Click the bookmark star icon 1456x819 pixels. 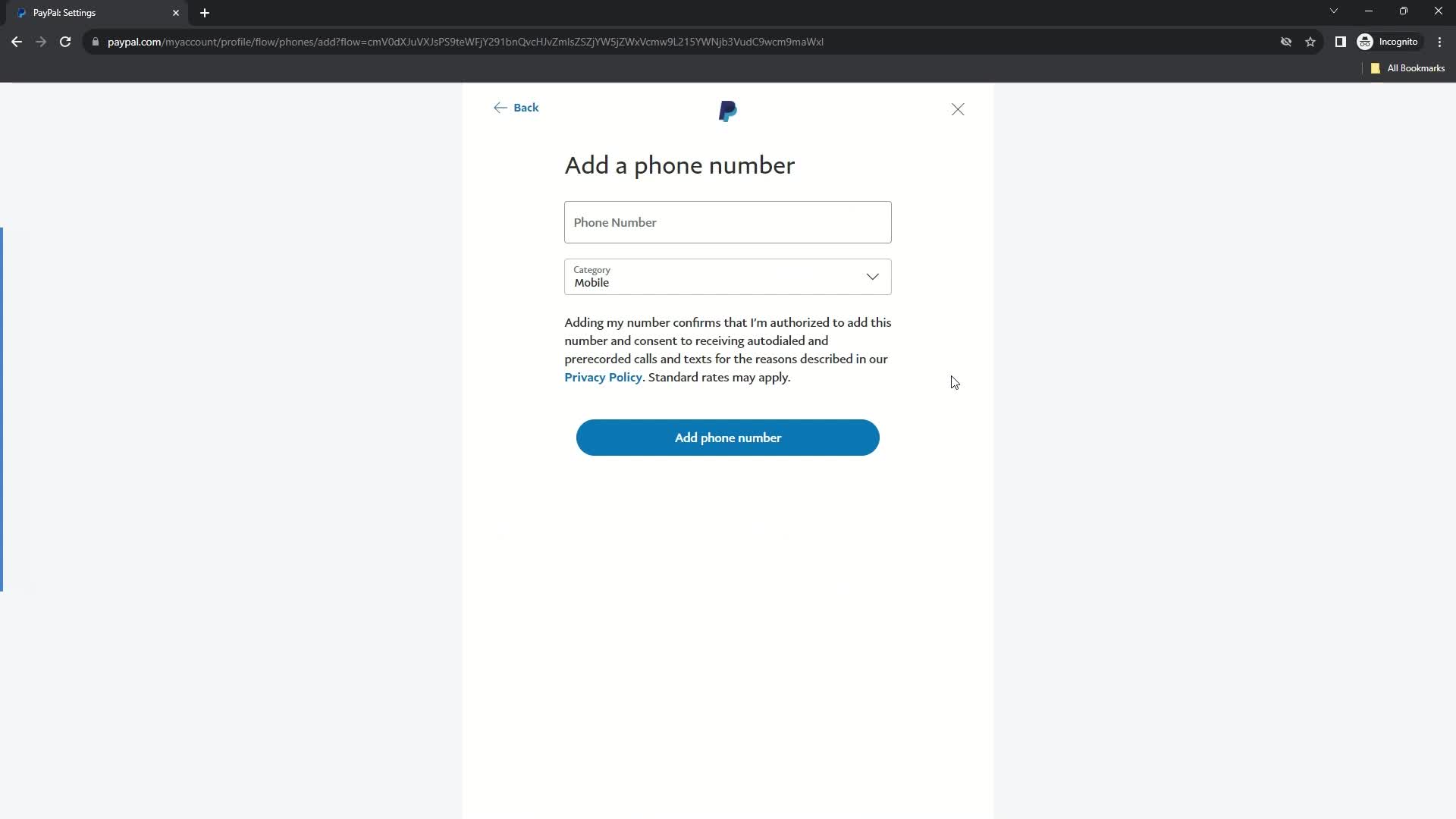[1313, 42]
